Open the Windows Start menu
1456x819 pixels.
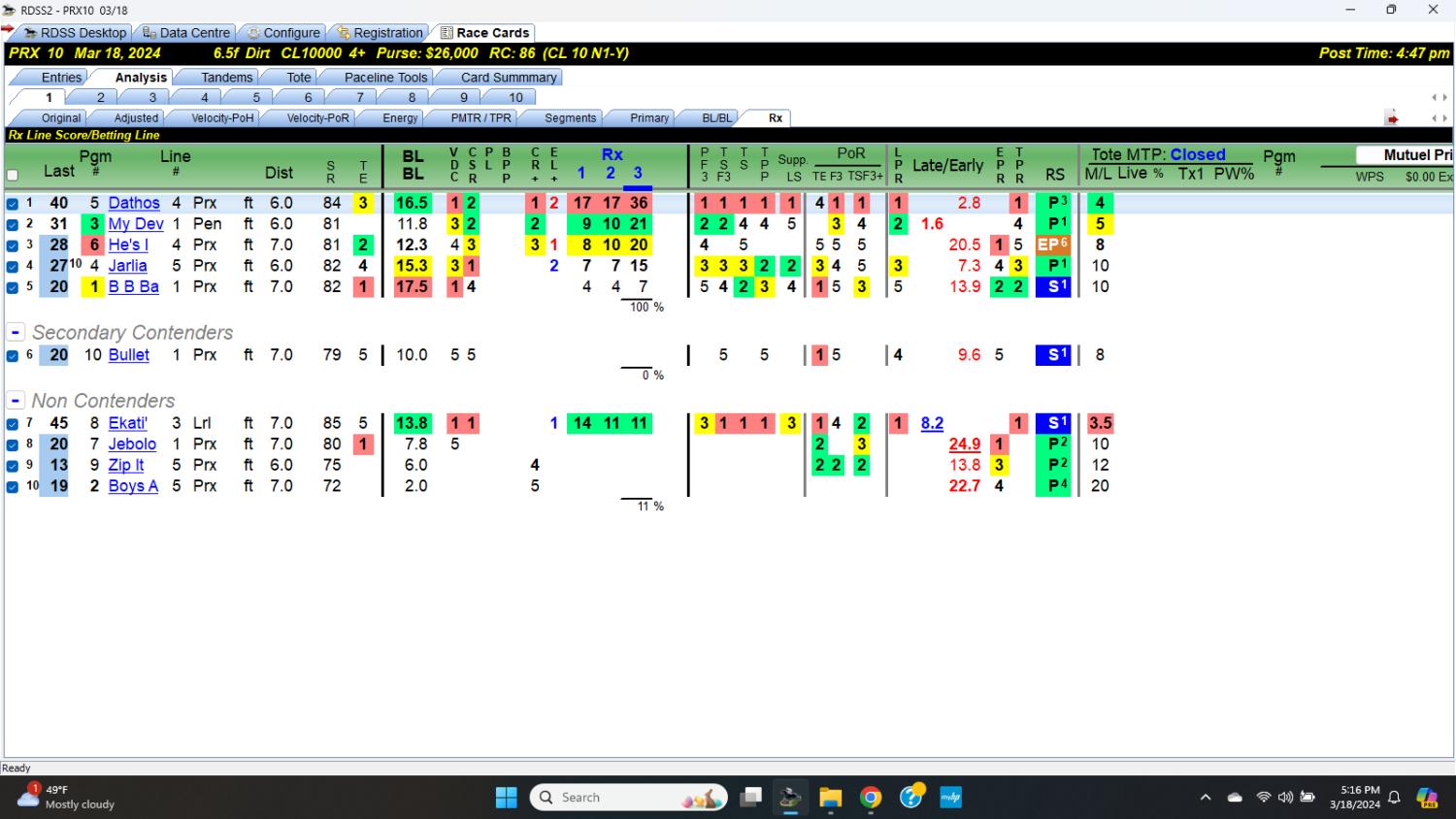point(506,798)
